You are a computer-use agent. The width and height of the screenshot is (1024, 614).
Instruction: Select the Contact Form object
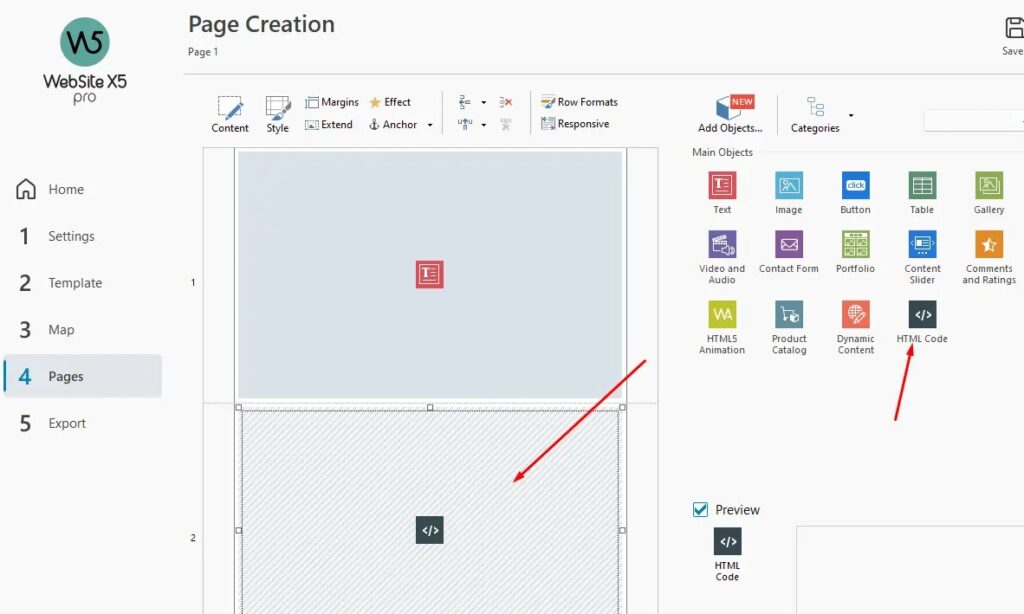(788, 251)
